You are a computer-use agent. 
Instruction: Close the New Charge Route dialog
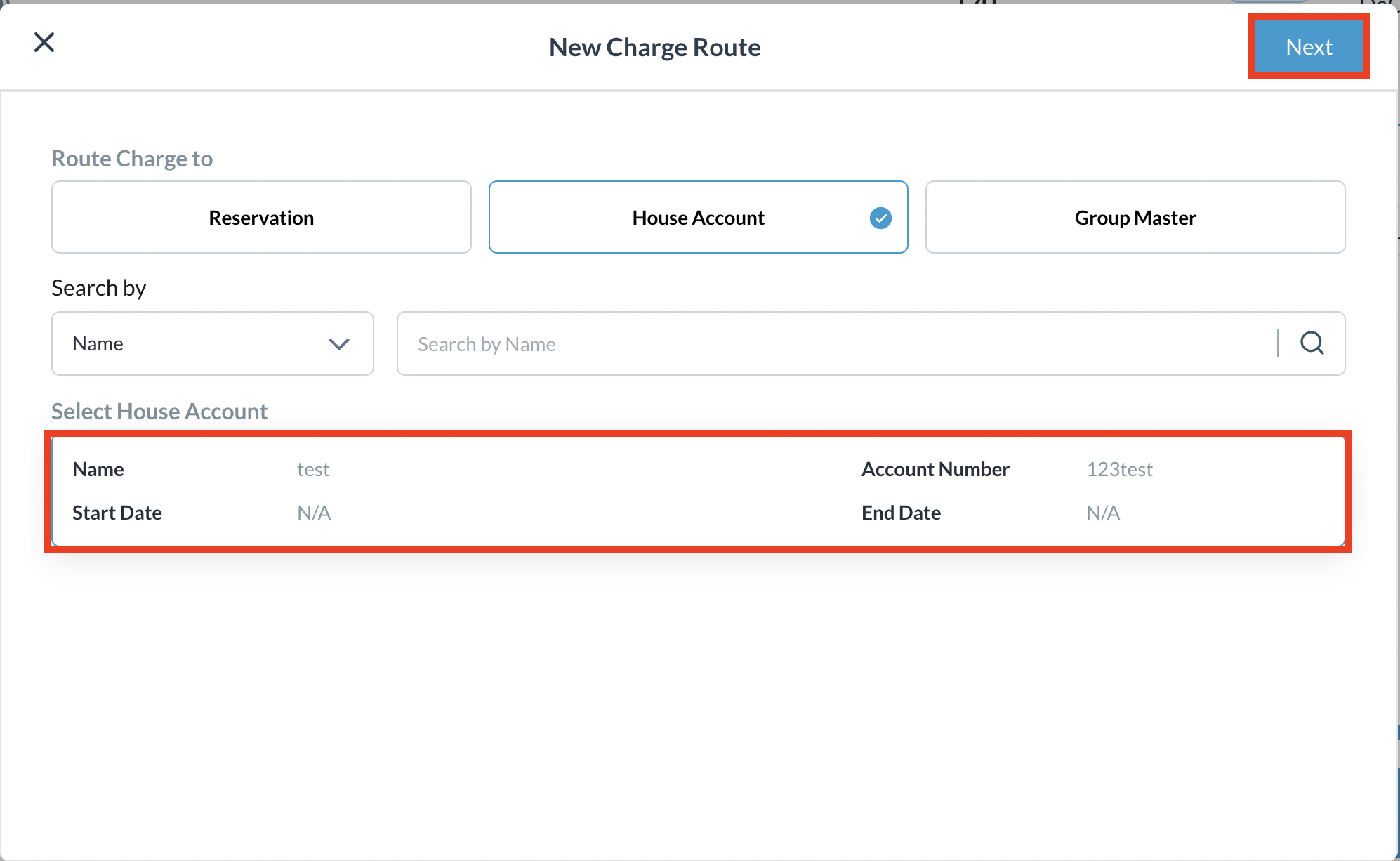point(44,43)
